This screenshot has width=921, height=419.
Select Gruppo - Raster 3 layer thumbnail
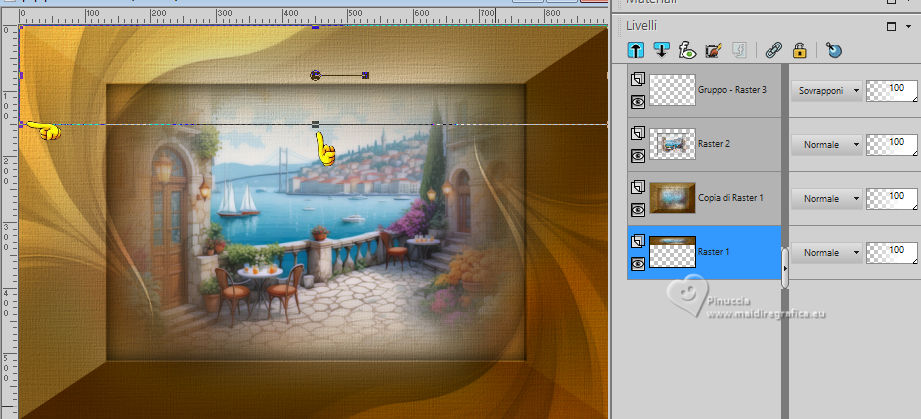tap(673, 90)
